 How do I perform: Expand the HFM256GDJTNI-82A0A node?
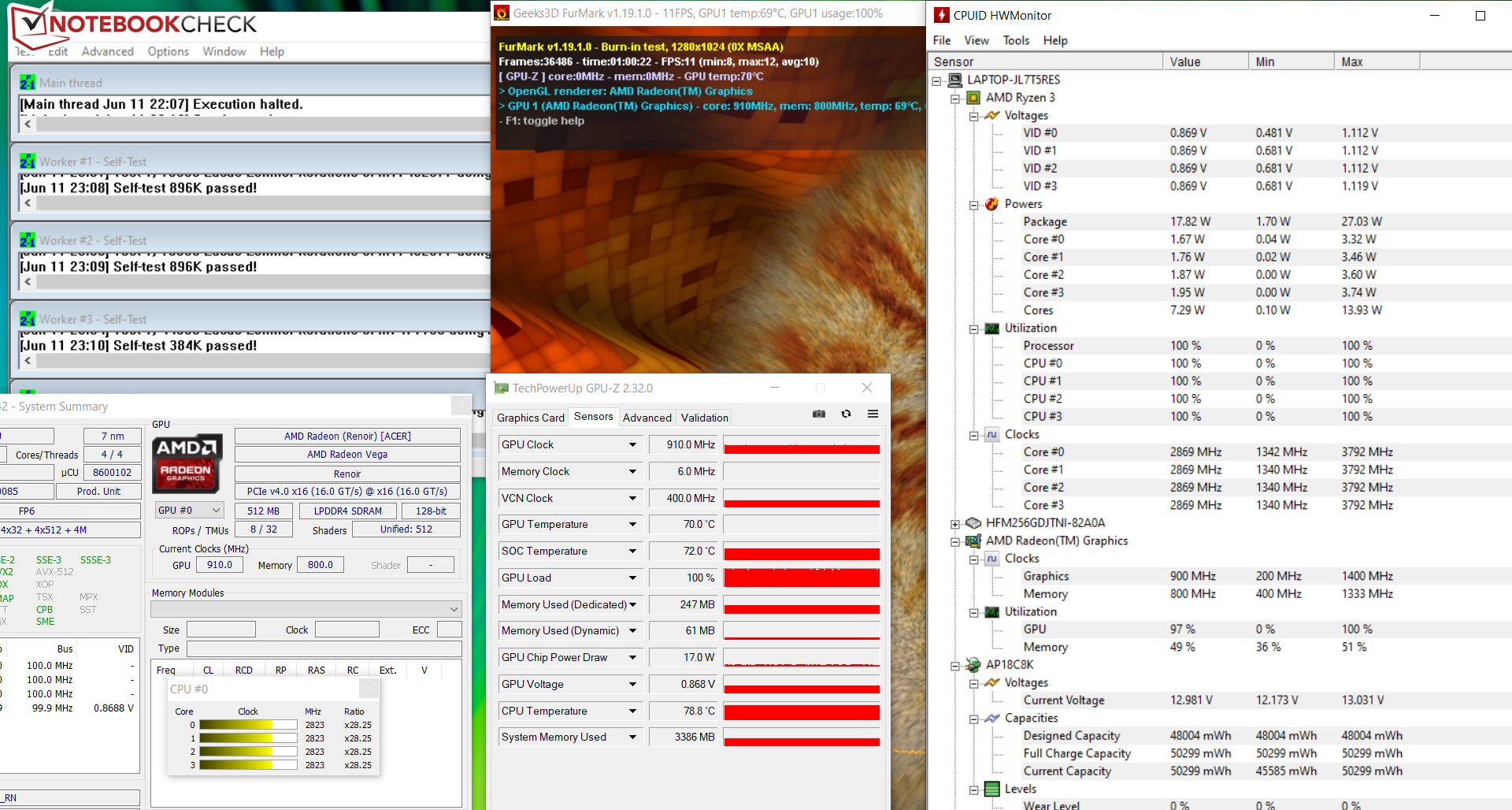pyautogui.click(x=955, y=524)
